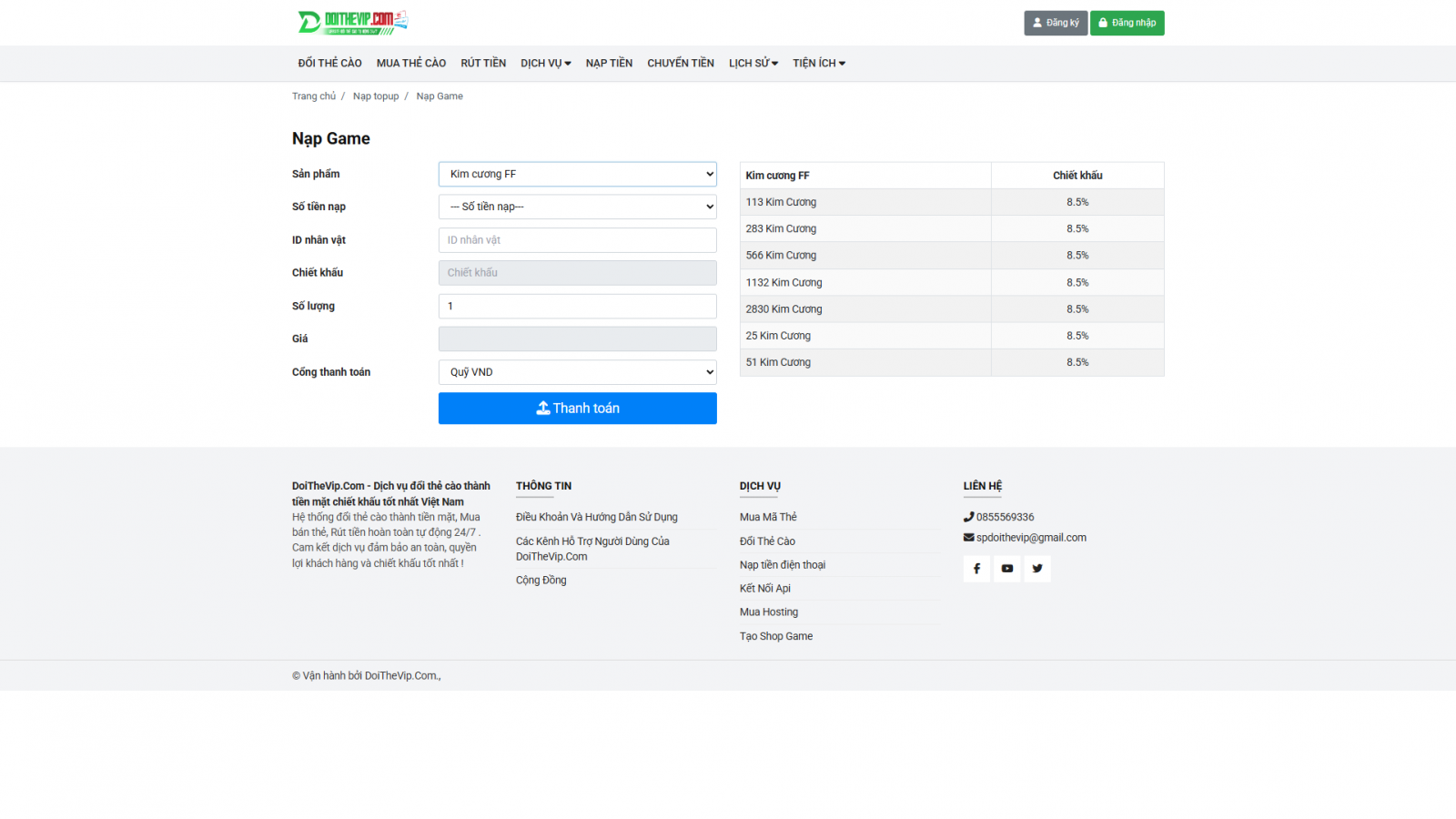Screen dimensions: 1456x819
Task: Expand the TIỆN ÍCH menu
Action: (818, 64)
